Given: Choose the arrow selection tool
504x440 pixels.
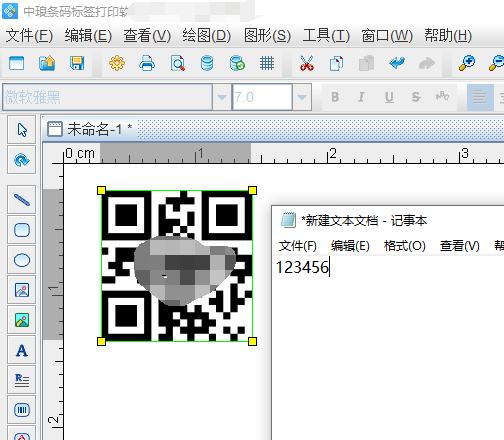Looking at the screenshot, I should 22,130.
